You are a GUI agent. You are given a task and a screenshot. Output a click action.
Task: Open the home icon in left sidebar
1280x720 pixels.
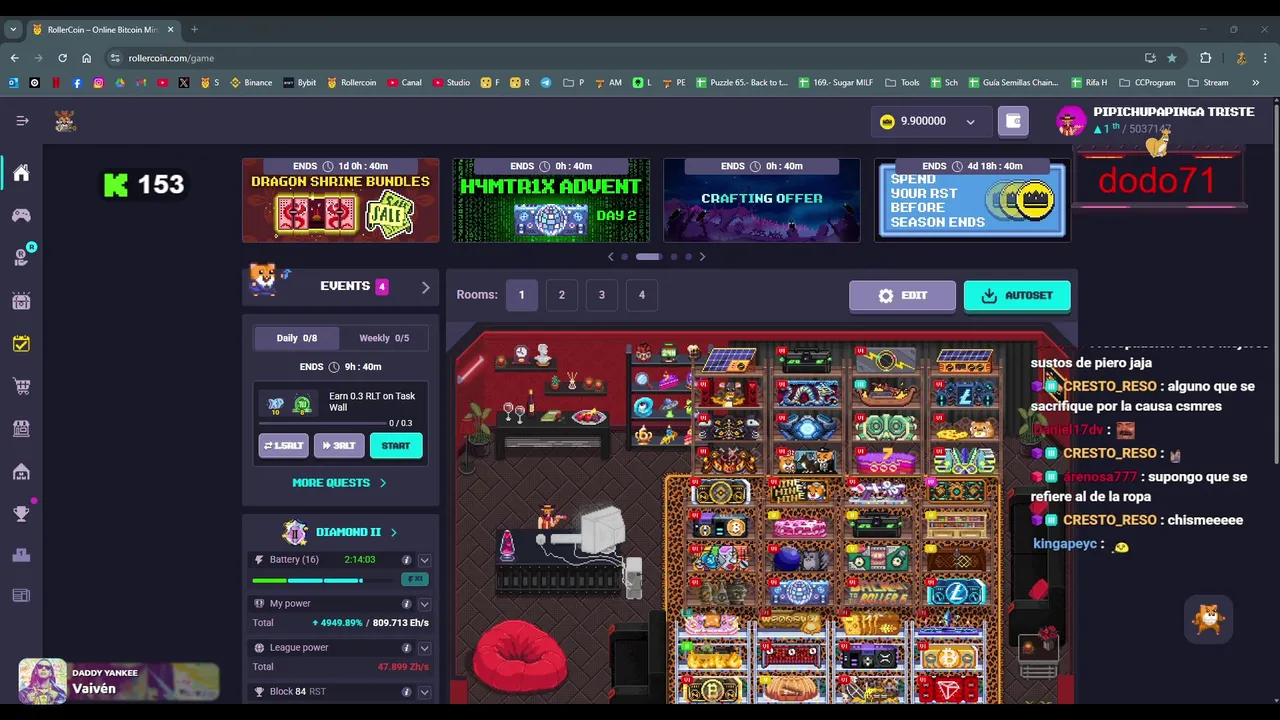coord(21,173)
